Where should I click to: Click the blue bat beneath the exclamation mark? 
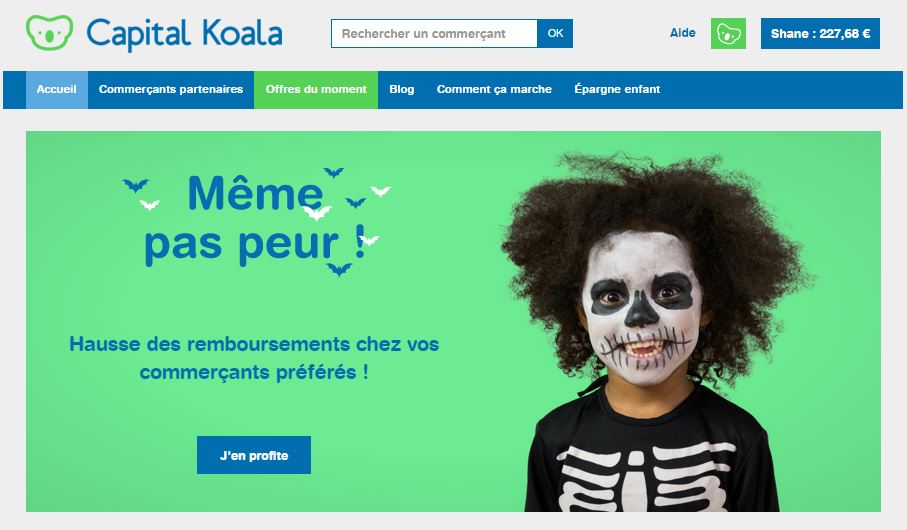[339, 269]
